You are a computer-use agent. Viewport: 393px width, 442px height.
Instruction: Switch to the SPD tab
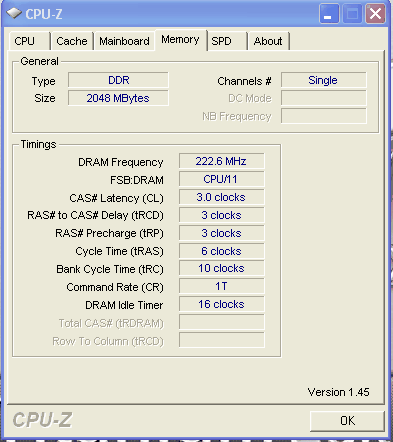point(227,41)
